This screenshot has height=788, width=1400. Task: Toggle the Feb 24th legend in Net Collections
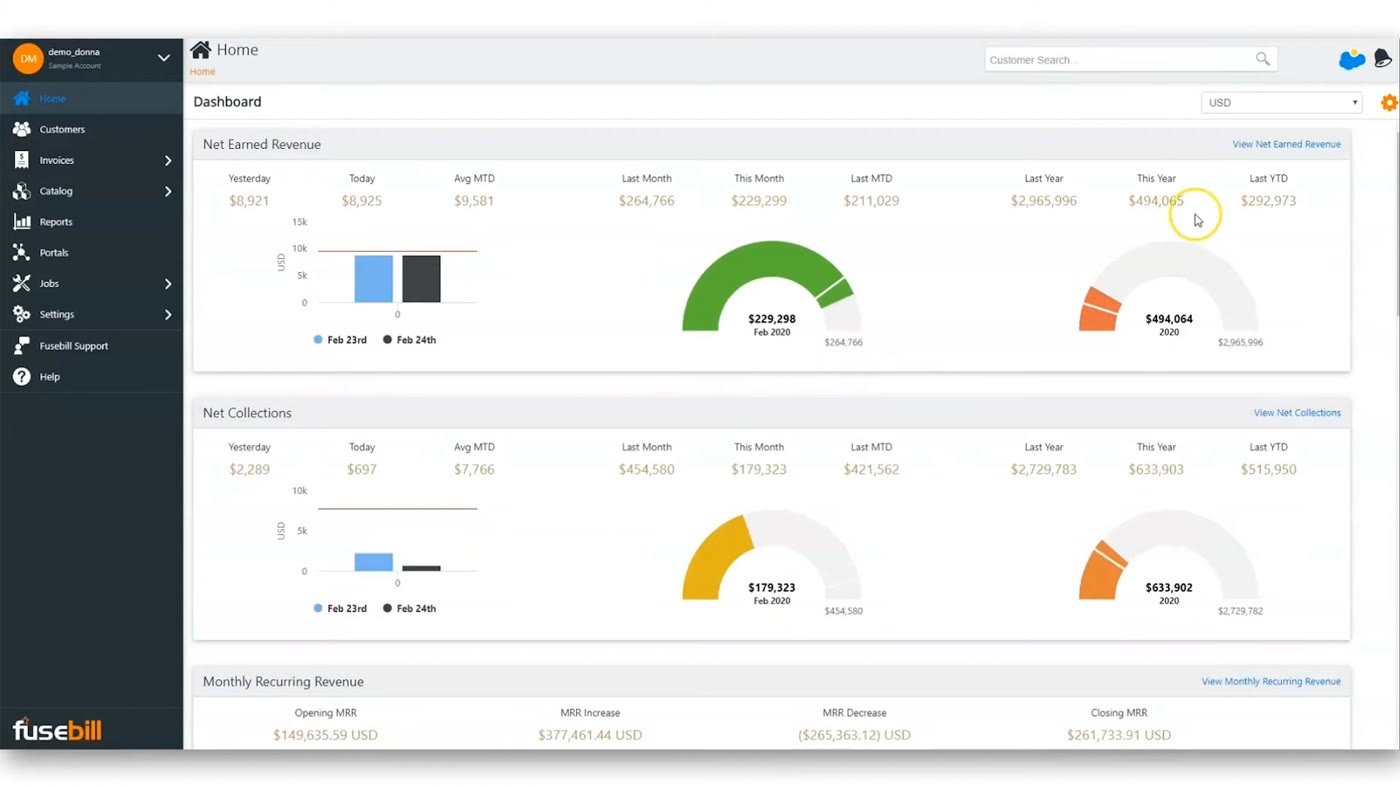click(409, 608)
